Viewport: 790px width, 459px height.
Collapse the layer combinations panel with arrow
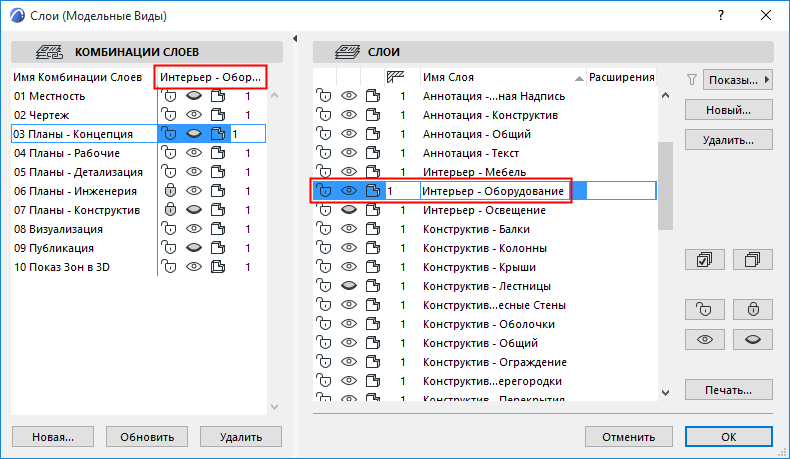295,38
